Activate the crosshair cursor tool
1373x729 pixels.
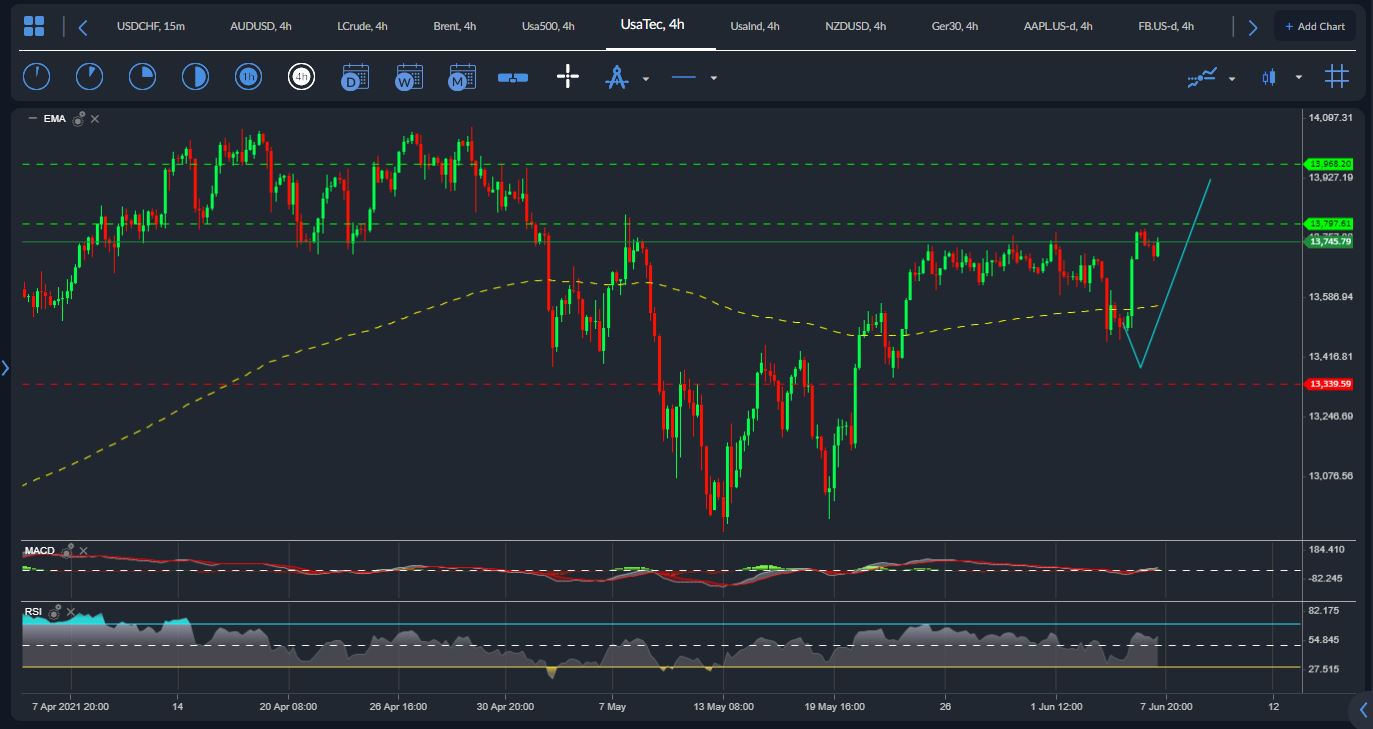click(x=567, y=77)
